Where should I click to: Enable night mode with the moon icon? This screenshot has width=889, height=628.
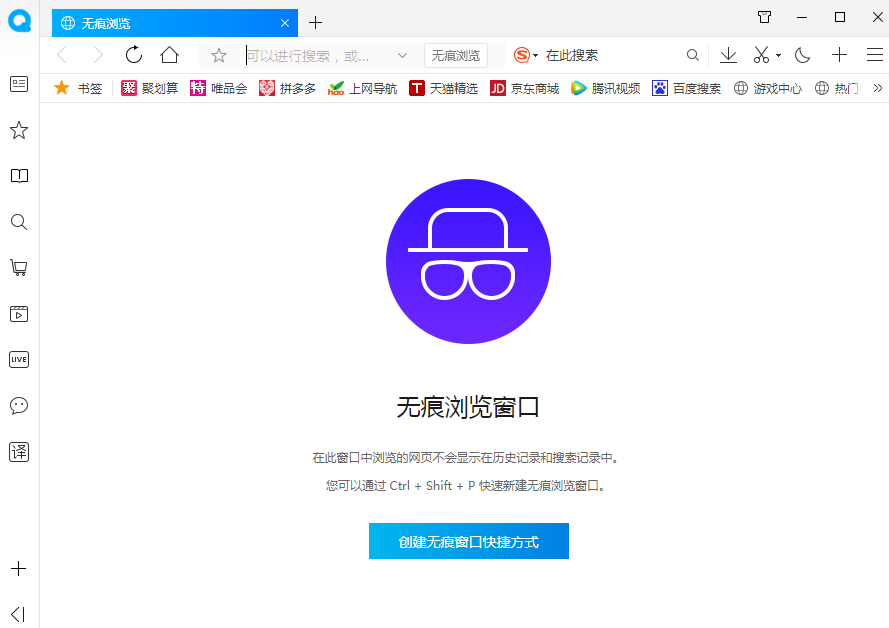802,54
